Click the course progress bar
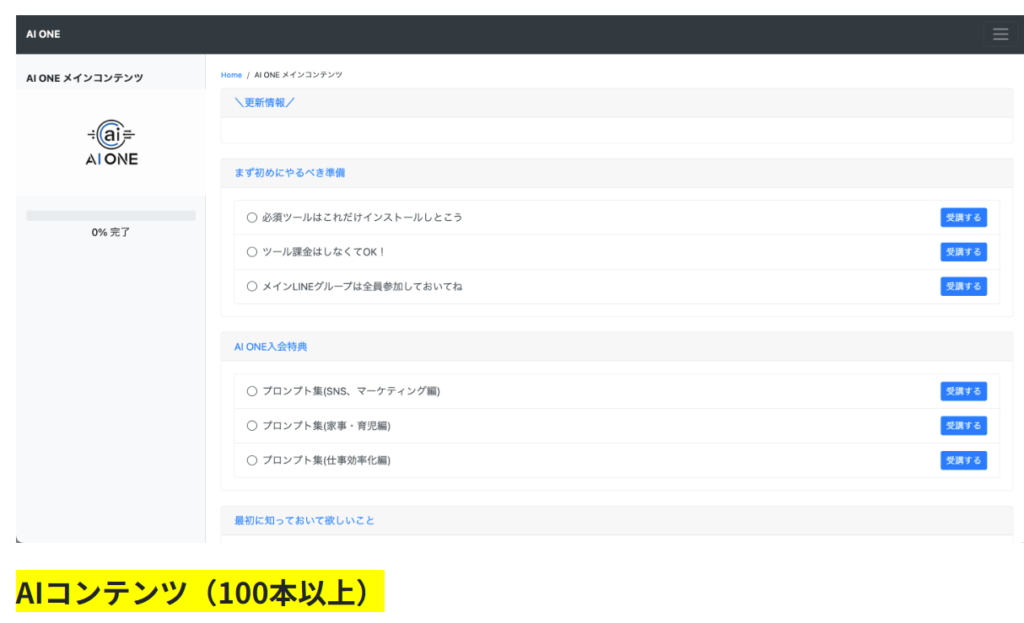The image size is (1024, 623). (x=111, y=216)
